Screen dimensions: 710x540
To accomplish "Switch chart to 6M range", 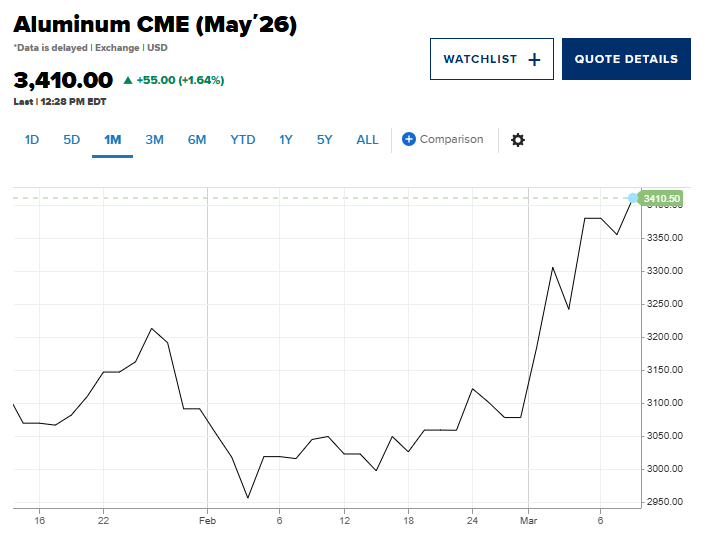I will click(x=197, y=140).
